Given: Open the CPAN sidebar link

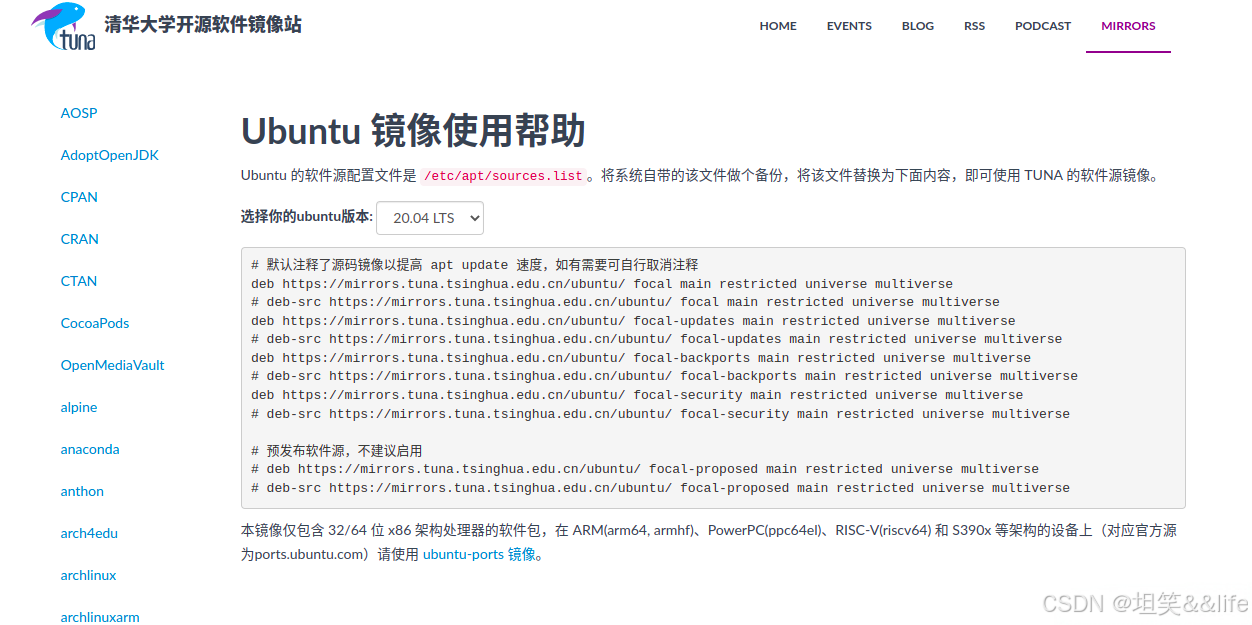Looking at the screenshot, I should coord(79,197).
